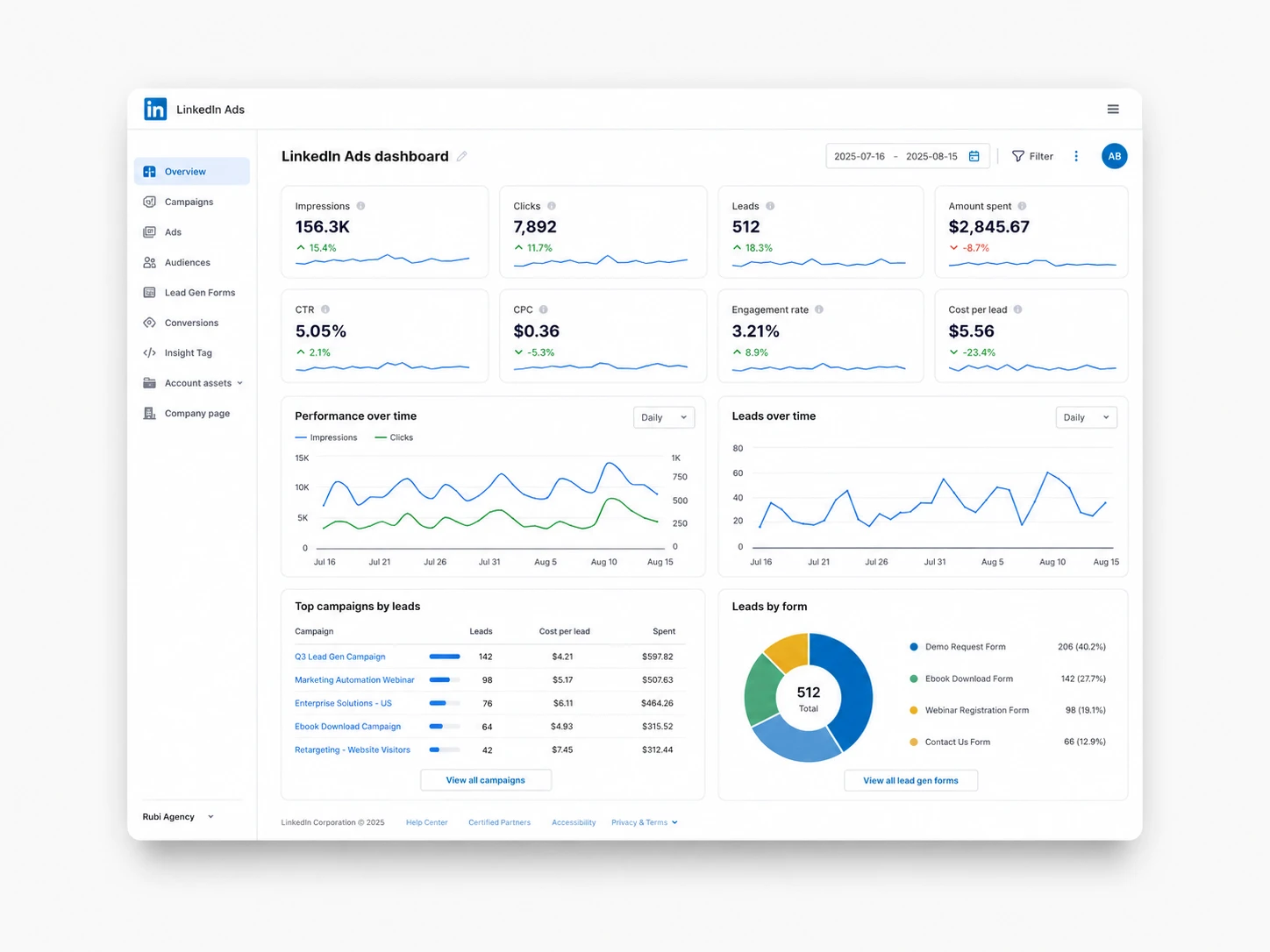Click the info icon next to Amount spent
The width and height of the screenshot is (1270, 952).
[x=1022, y=206]
